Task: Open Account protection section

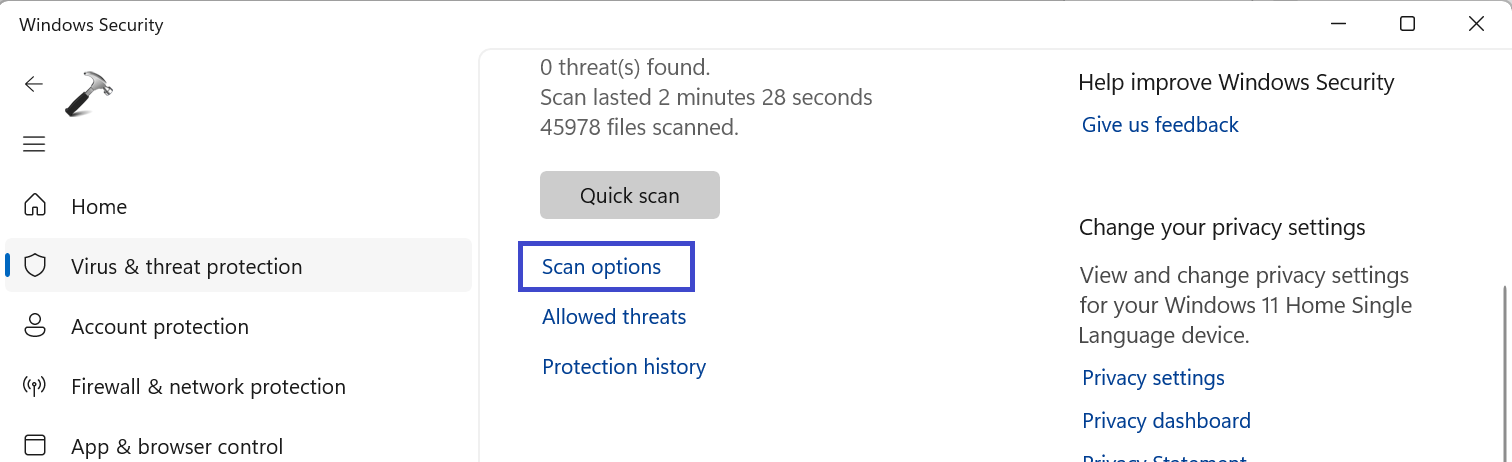Action: [x=160, y=327]
